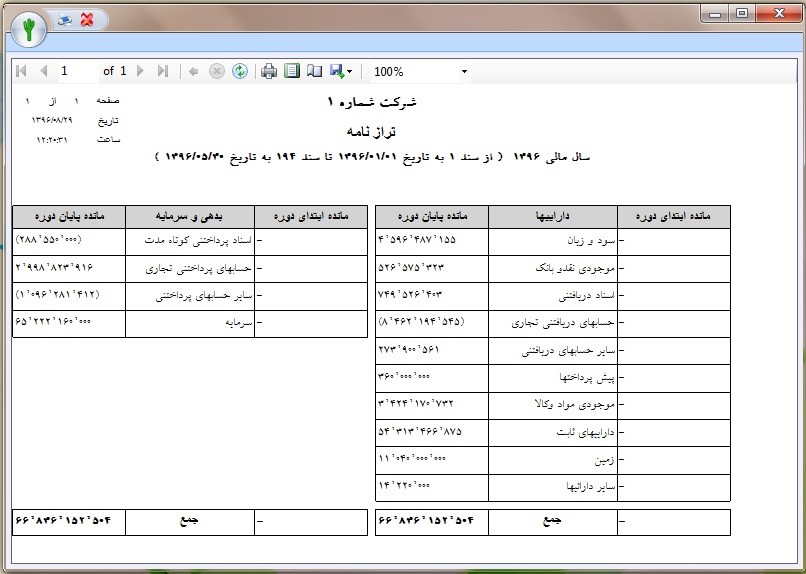Screen dimensions: 806x574
Task: Click value ۶۵٬۲۲۲٬۱۶۰٬۰۰۰ for capital
Action: [53, 321]
